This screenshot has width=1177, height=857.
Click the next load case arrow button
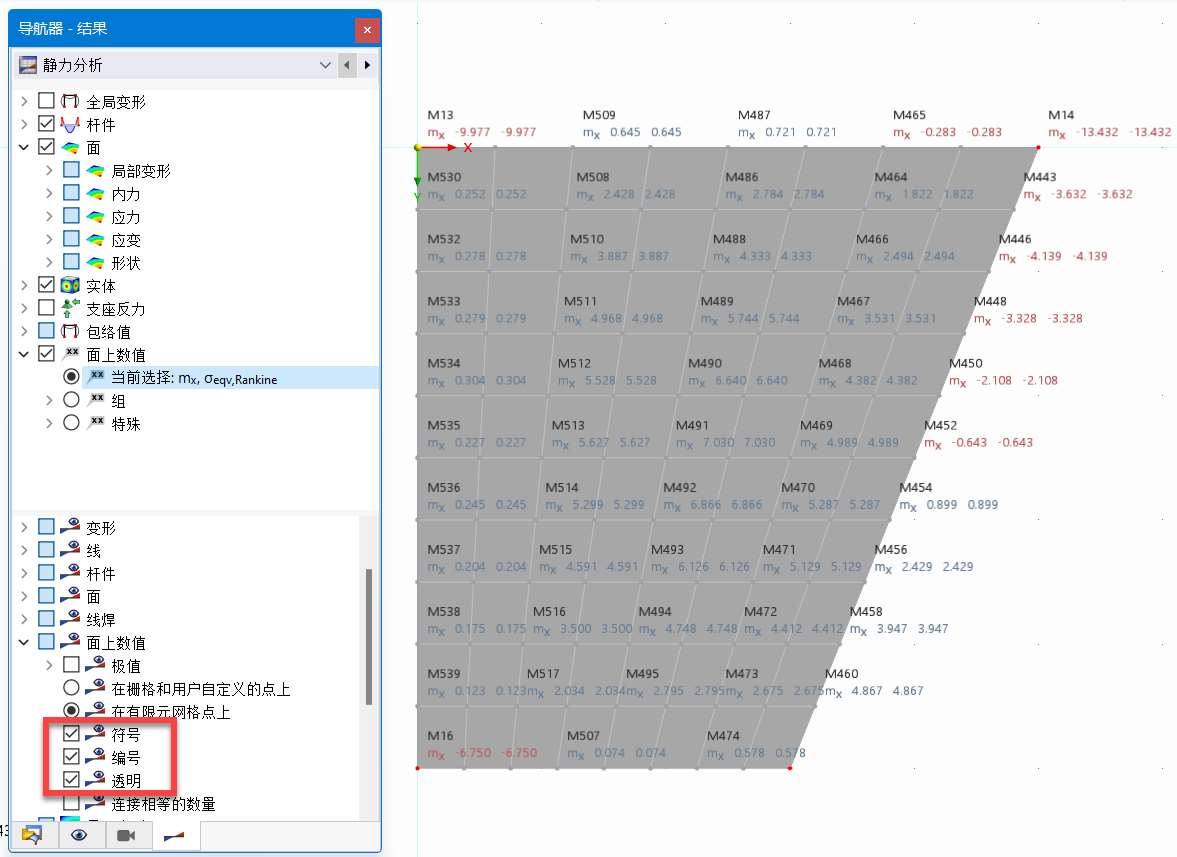pyautogui.click(x=366, y=64)
